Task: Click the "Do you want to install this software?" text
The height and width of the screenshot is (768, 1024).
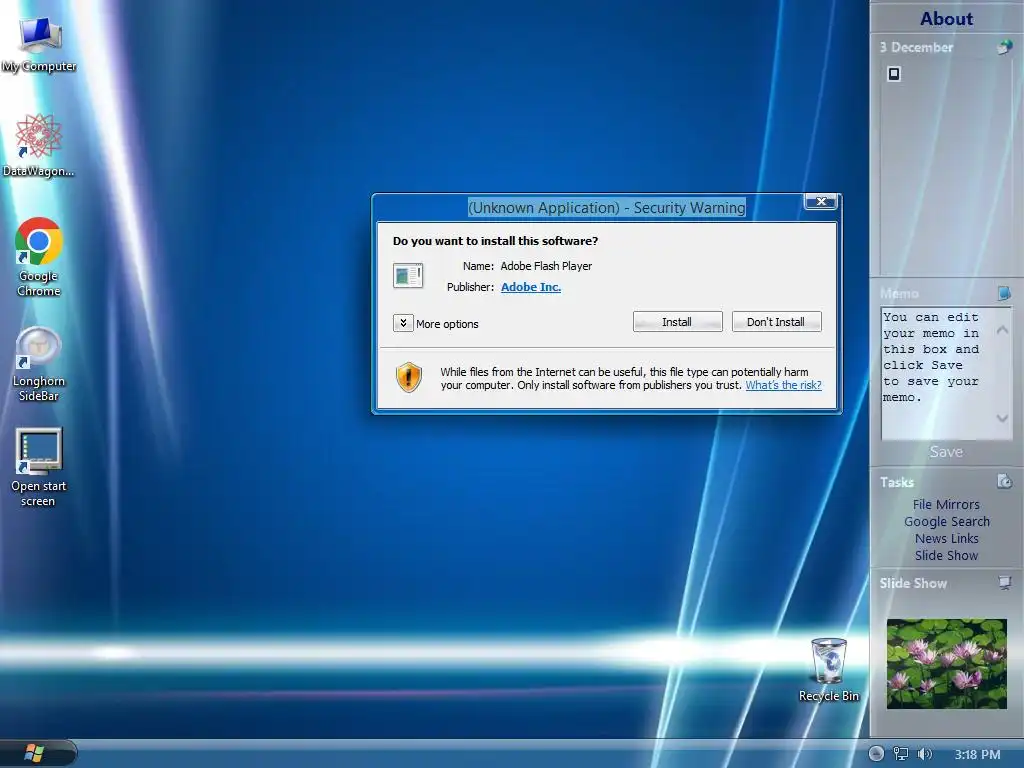Action: (x=495, y=241)
